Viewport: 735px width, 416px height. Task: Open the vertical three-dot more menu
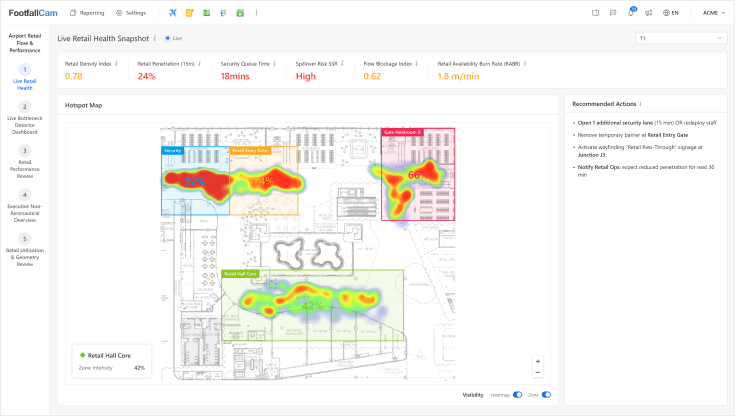pos(256,13)
